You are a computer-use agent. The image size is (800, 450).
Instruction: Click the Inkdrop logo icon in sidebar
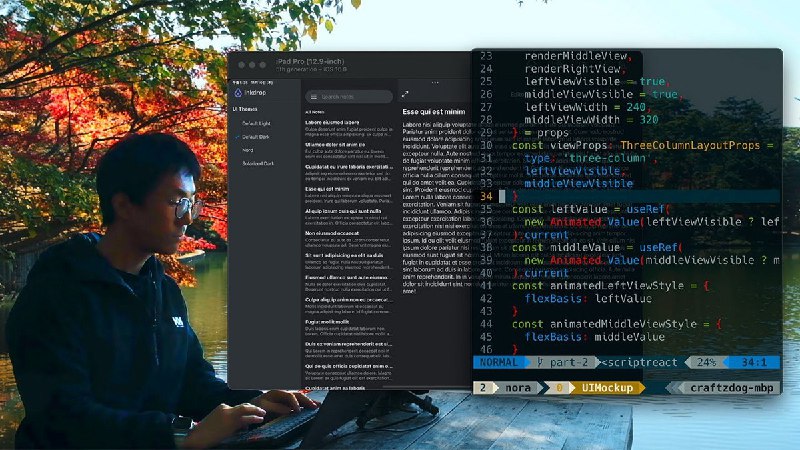coord(237,93)
